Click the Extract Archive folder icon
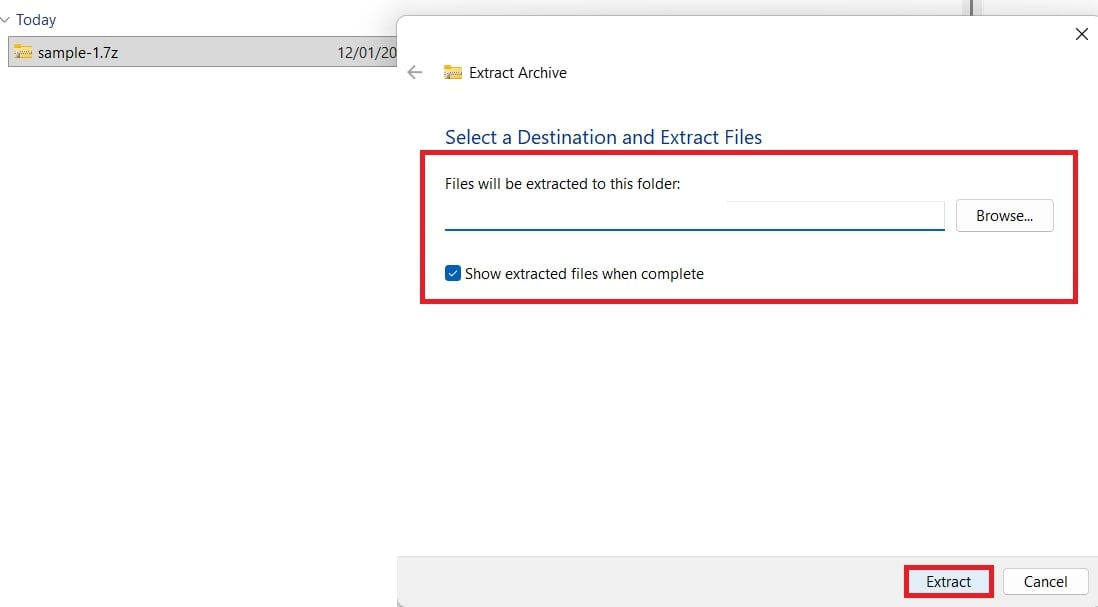The image size is (1098, 607). (x=452, y=72)
